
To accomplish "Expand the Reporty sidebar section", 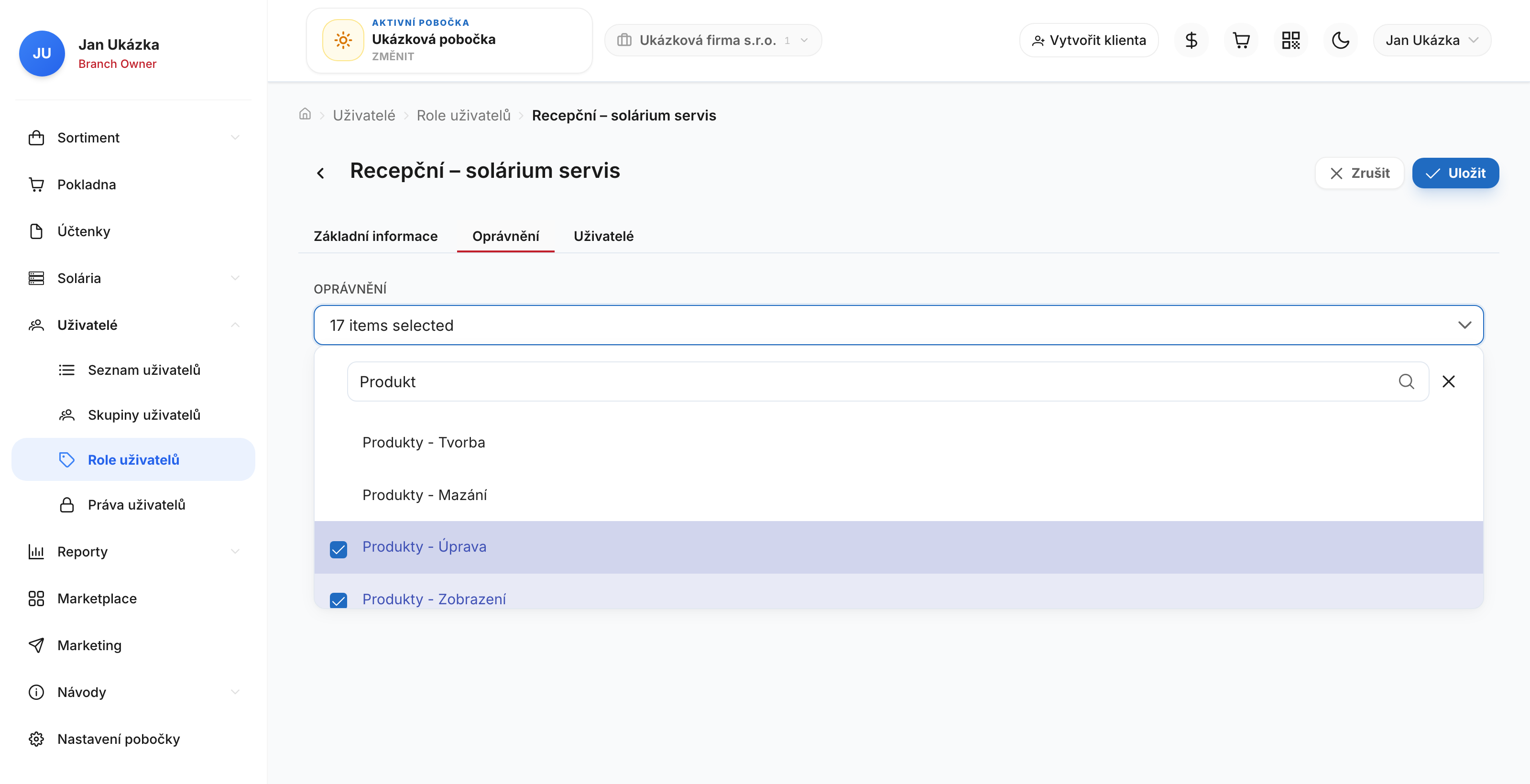I will tap(134, 552).
